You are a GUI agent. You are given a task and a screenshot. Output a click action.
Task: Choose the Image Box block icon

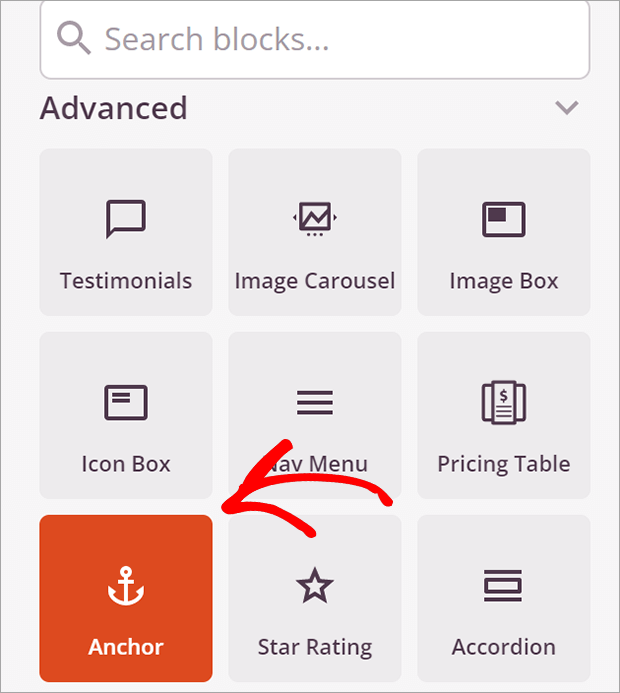click(504, 219)
